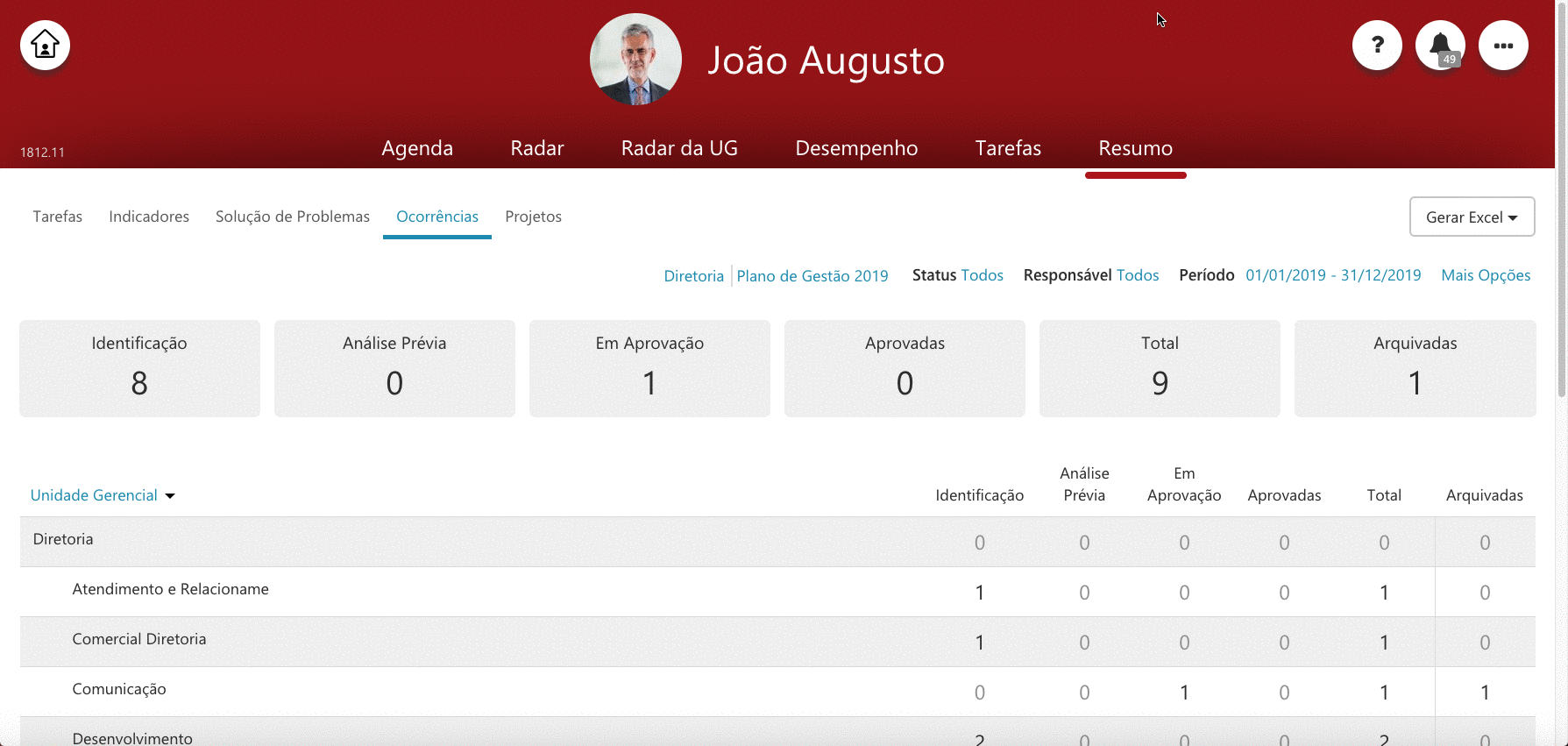Select the Comercial Diretoria row

pos(777,642)
